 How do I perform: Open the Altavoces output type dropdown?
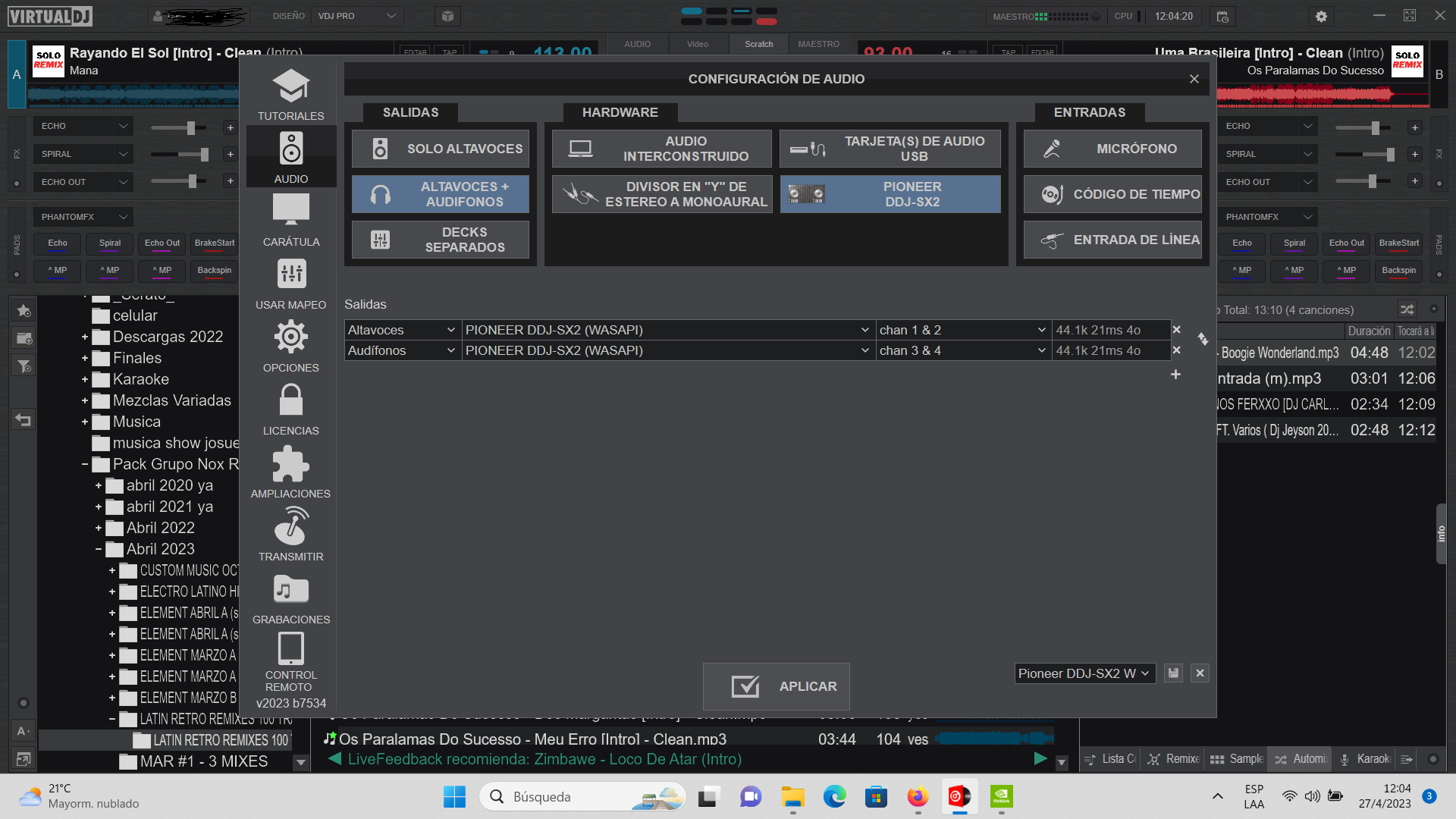[x=402, y=330]
